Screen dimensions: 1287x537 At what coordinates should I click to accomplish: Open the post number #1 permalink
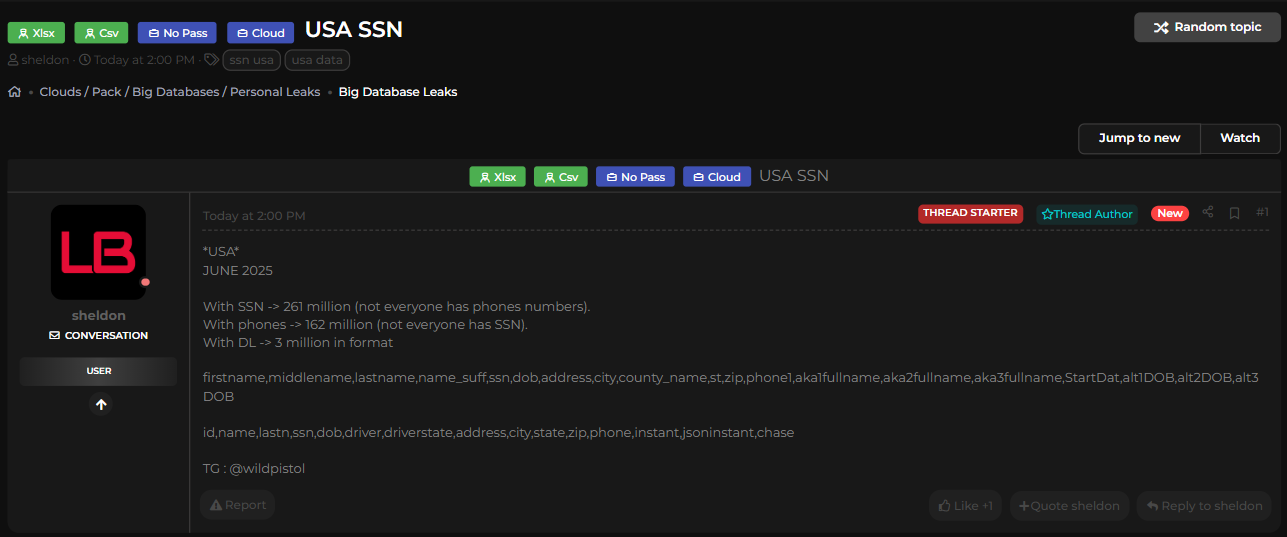point(1262,213)
